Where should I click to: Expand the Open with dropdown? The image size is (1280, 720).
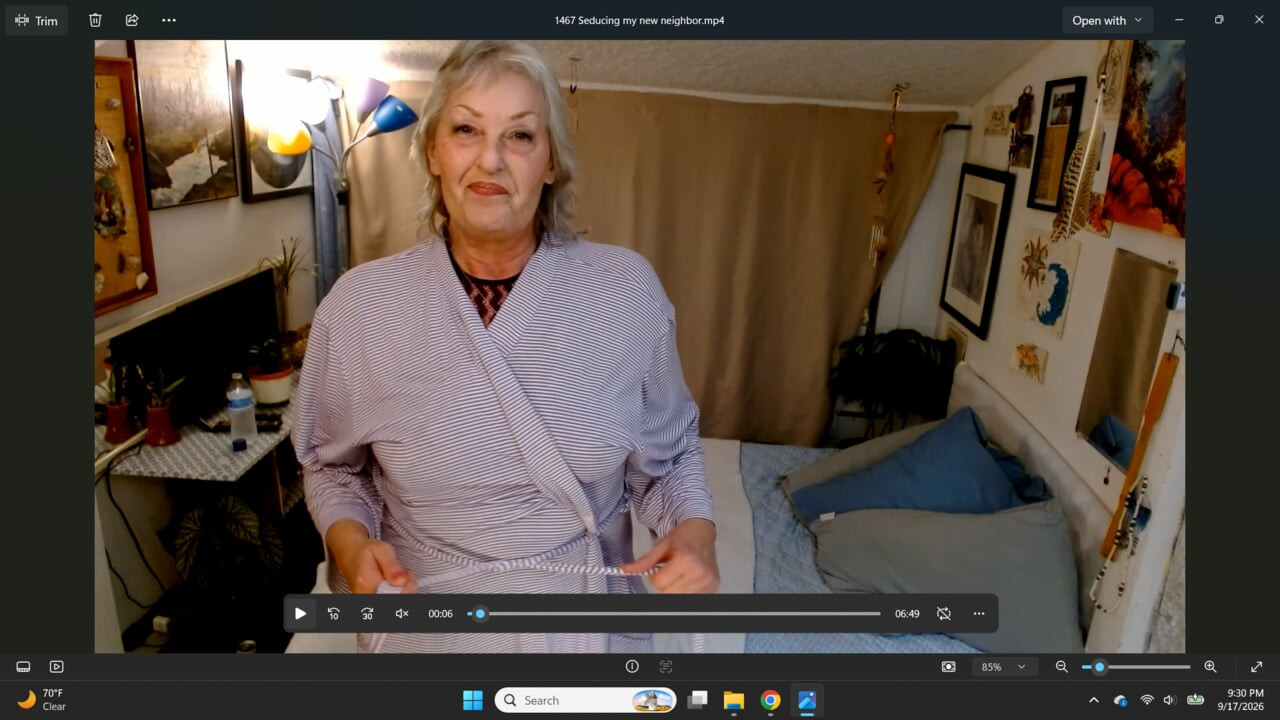click(1107, 20)
